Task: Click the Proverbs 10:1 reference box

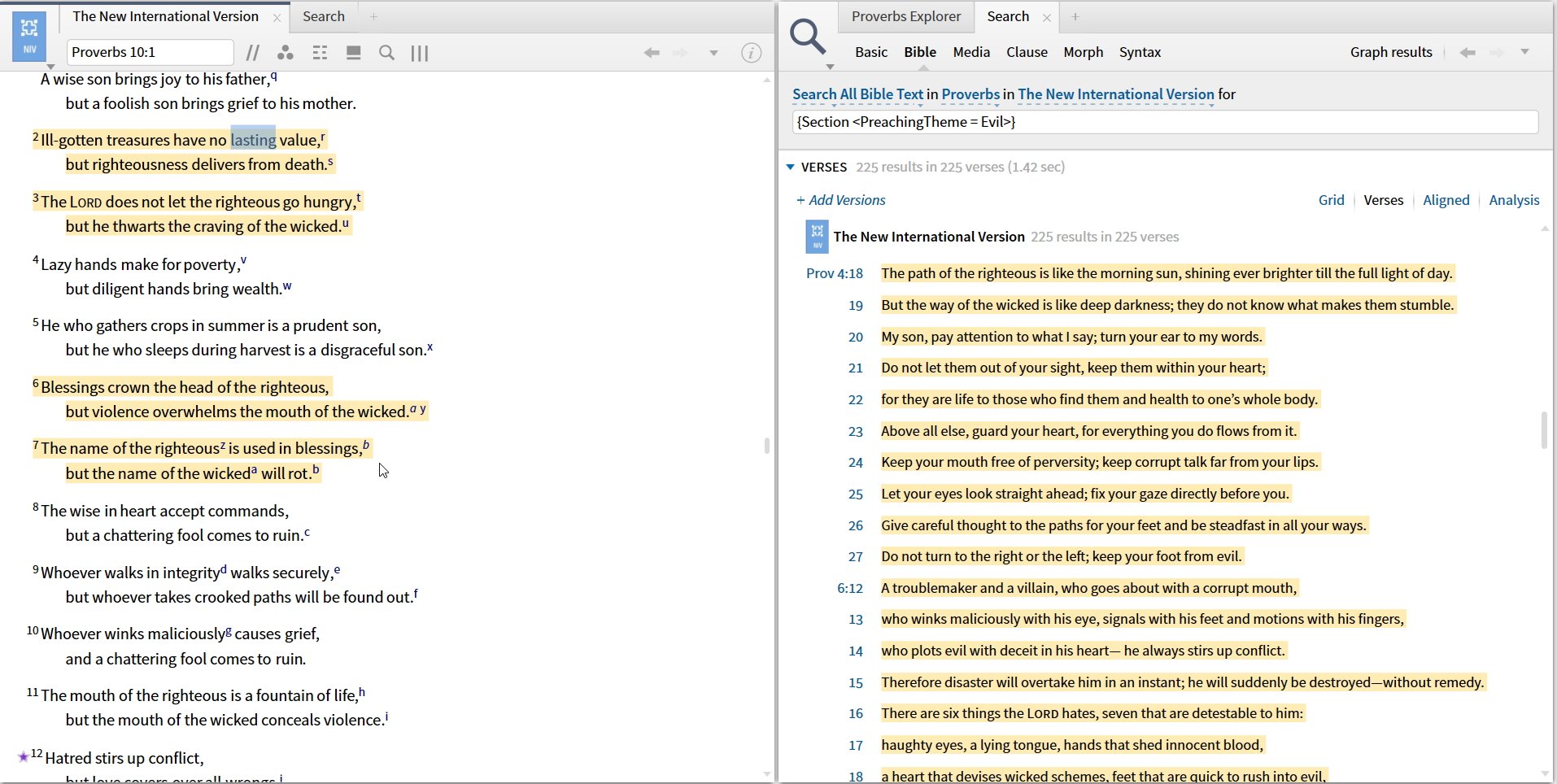Action: (150, 52)
